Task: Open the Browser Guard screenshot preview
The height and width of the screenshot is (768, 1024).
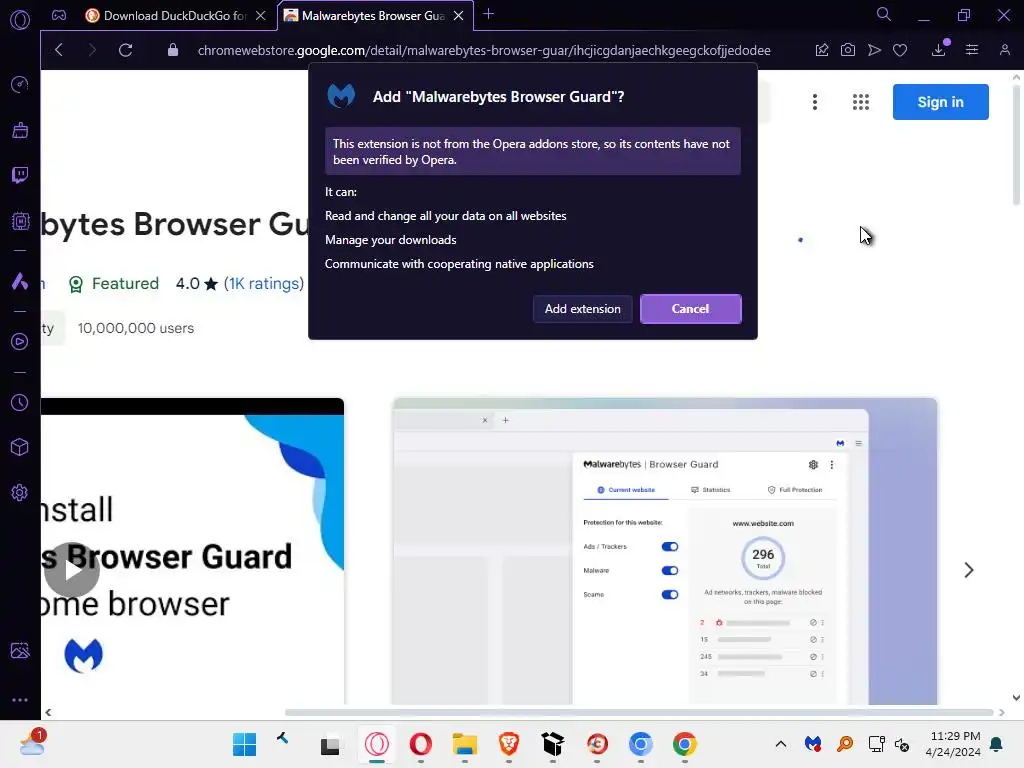Action: point(665,551)
